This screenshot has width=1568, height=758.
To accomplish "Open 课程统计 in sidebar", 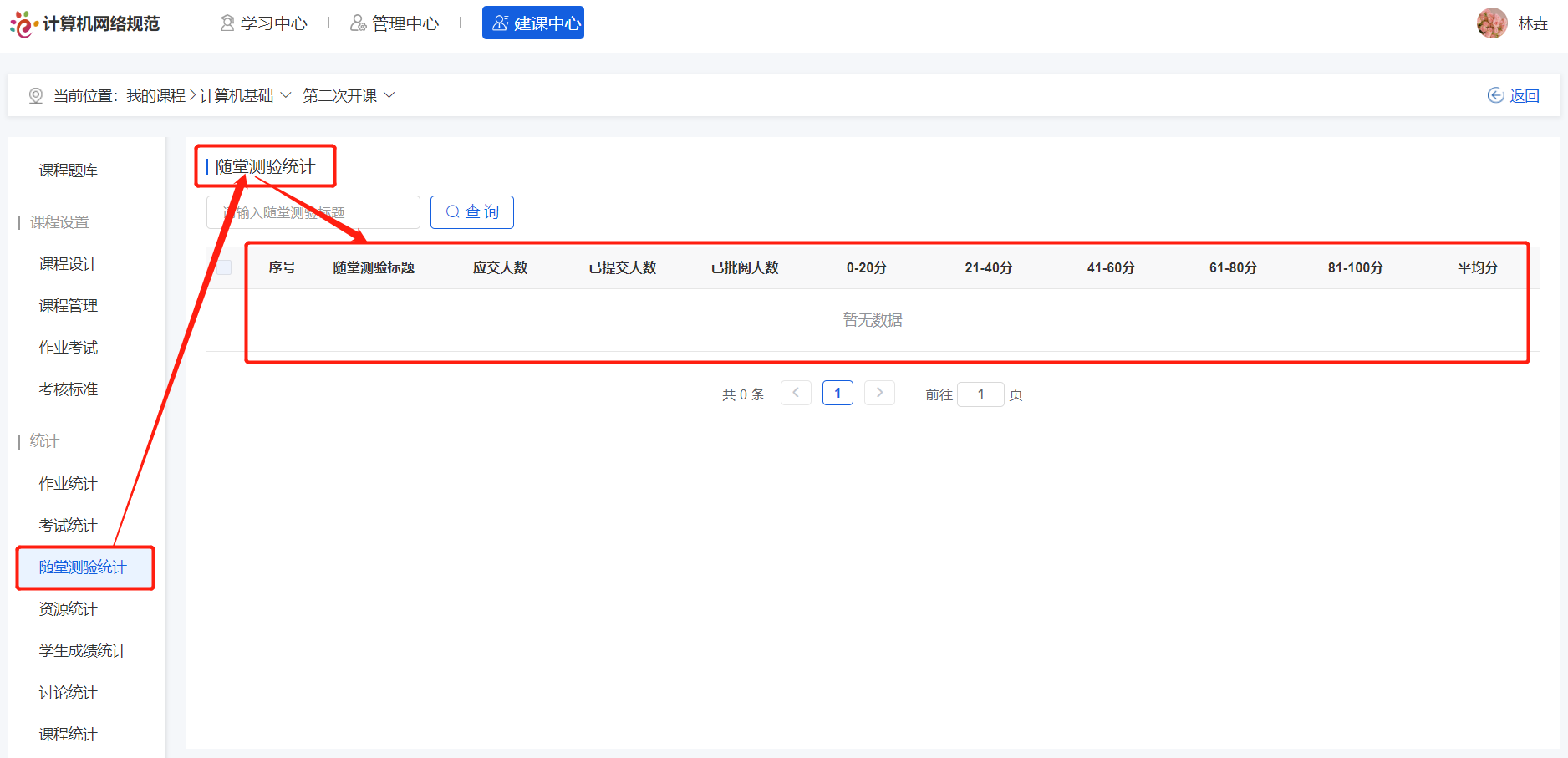I will [x=69, y=735].
